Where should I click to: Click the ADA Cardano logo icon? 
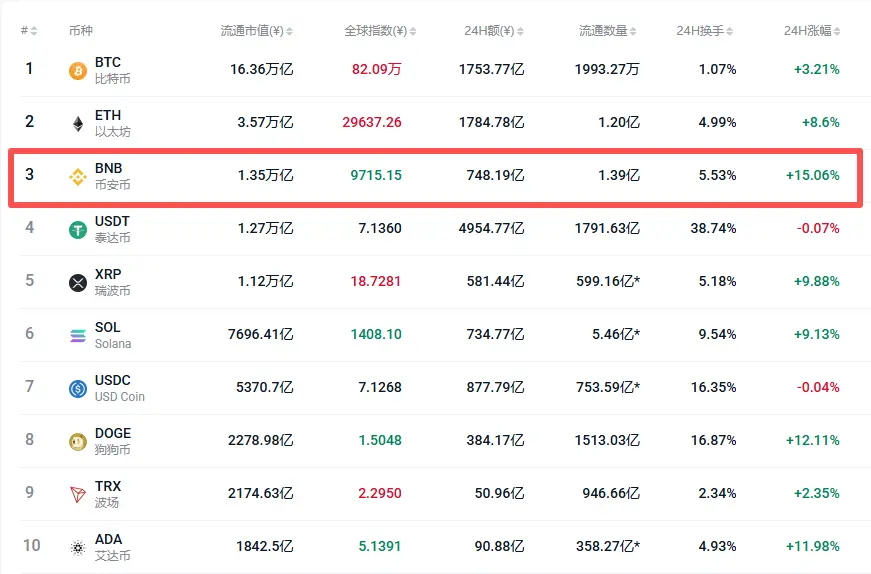coord(78,548)
